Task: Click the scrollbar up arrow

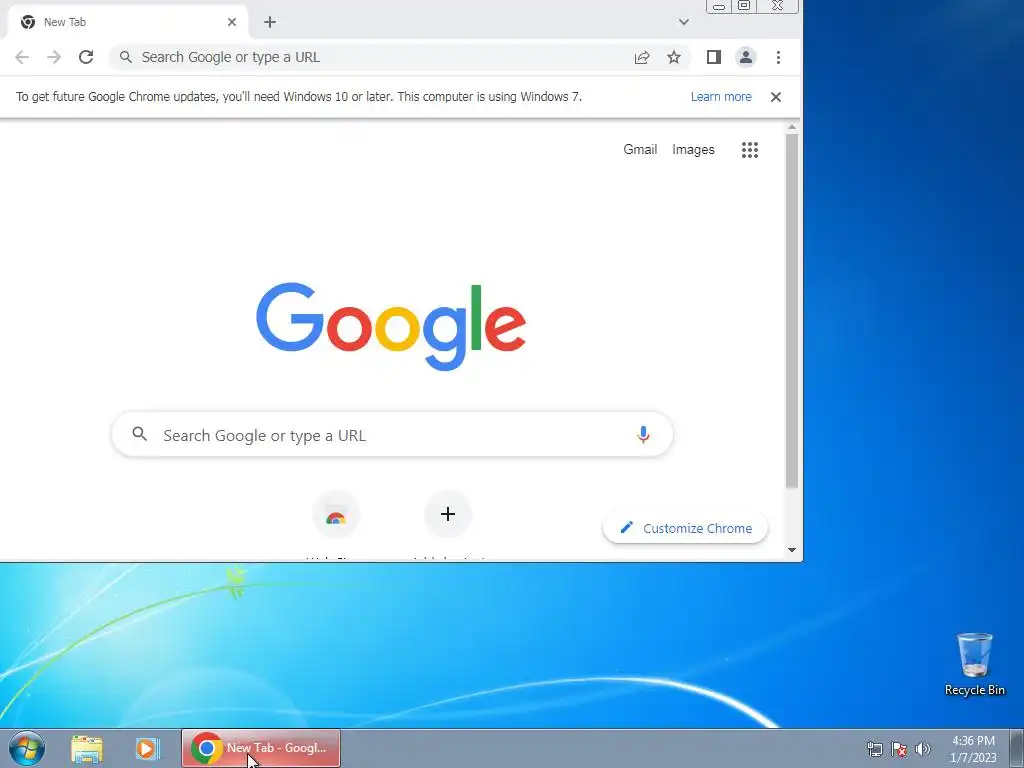Action: point(792,127)
